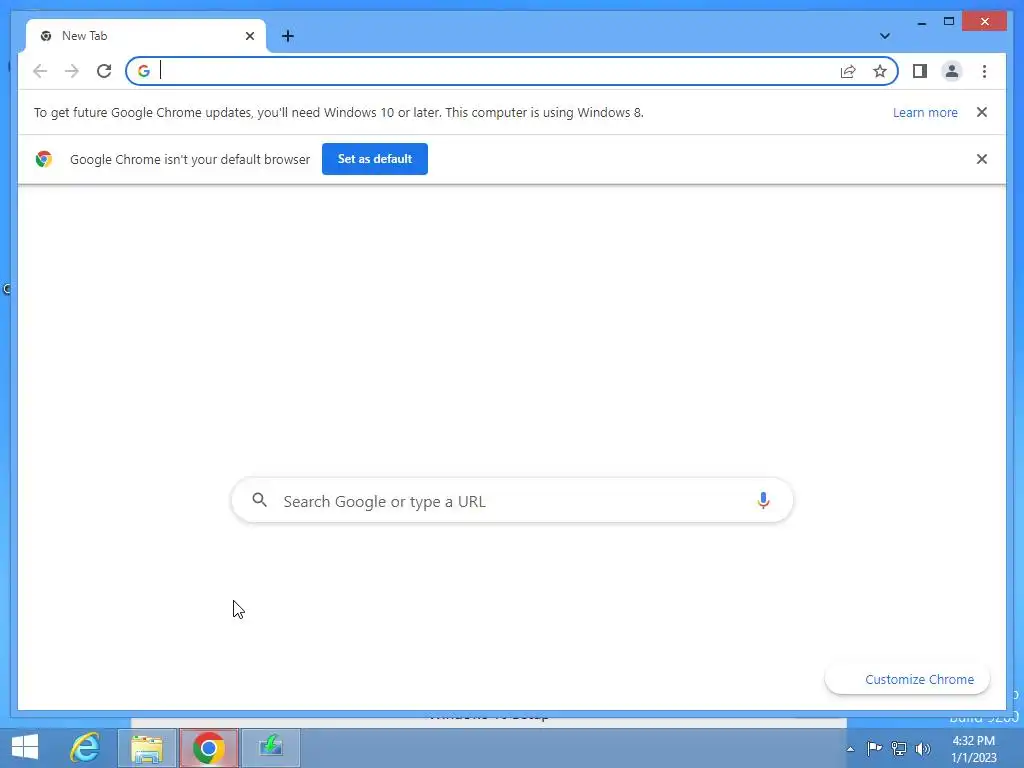
Task: Click the 4:32 PM clock
Action: click(973, 741)
